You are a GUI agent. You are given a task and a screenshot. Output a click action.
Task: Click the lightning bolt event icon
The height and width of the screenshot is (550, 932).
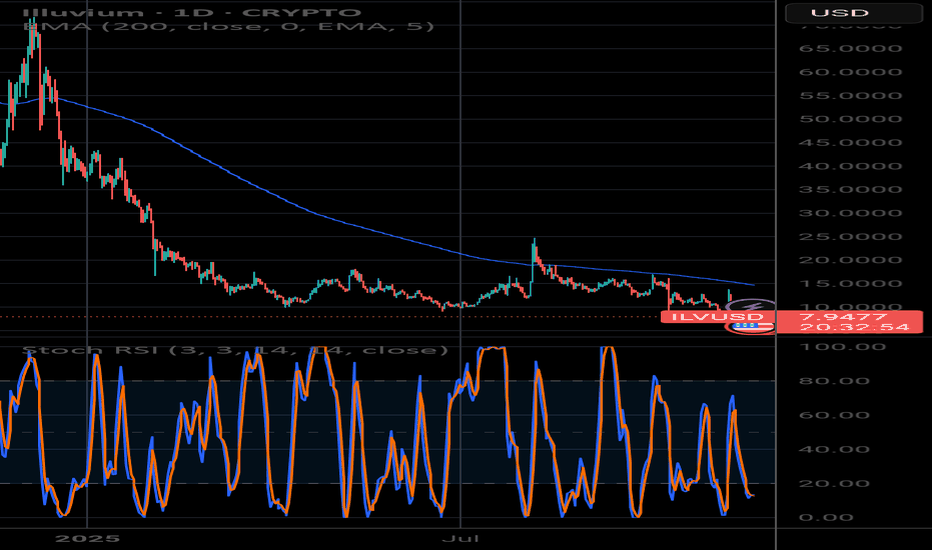click(x=756, y=305)
